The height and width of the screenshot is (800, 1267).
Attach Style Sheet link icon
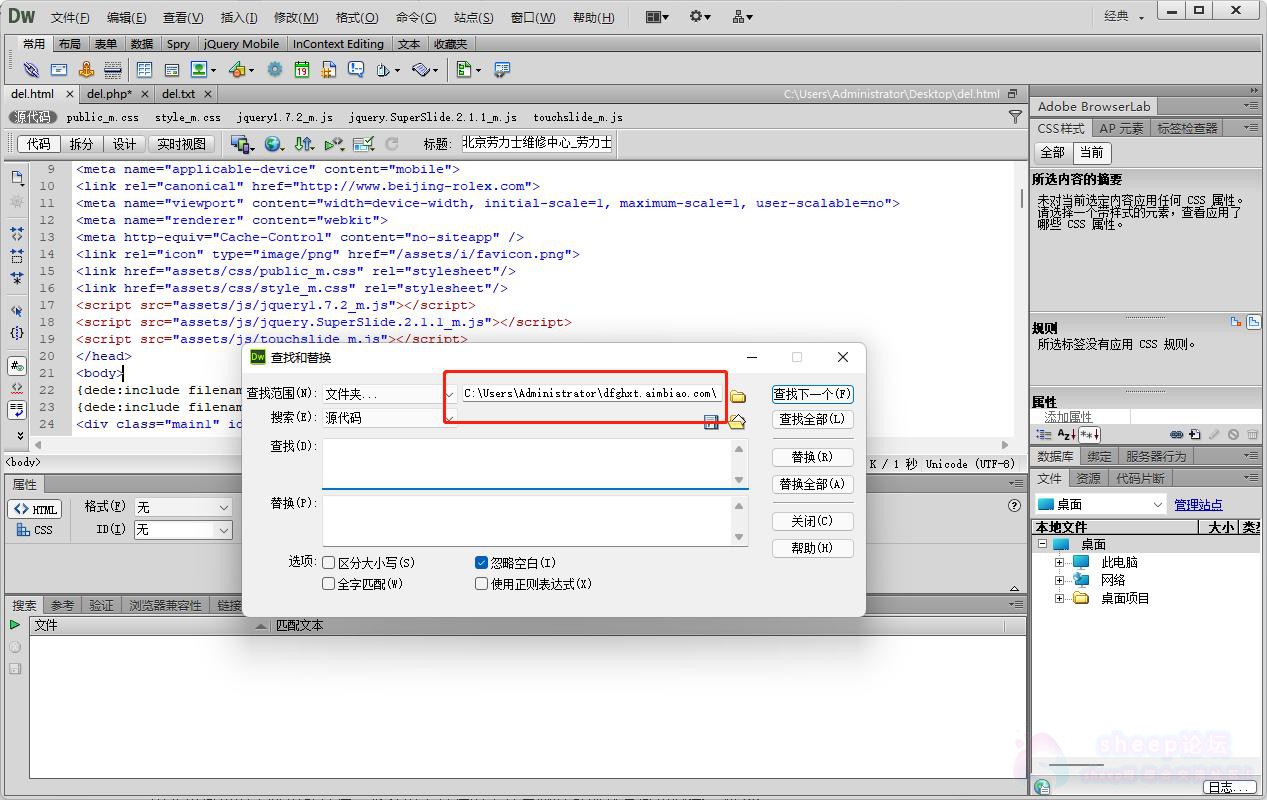[1176, 434]
